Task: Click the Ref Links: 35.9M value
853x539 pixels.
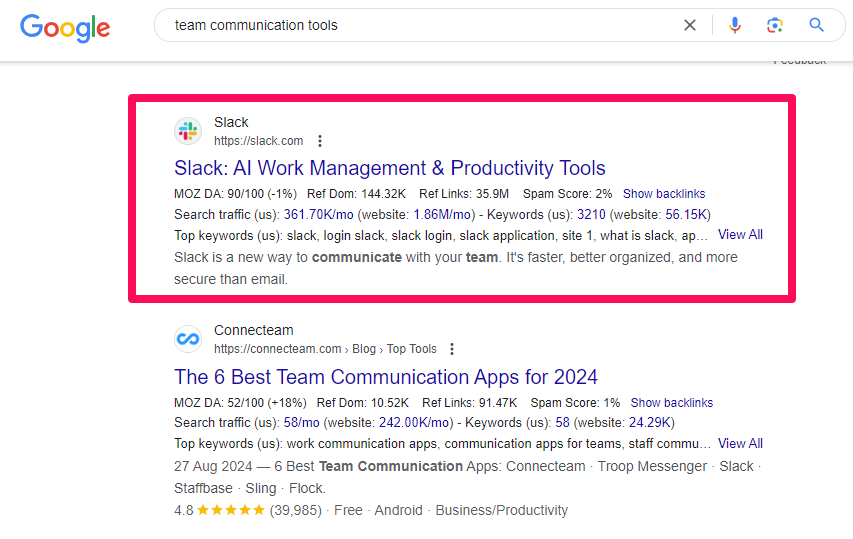Action: (463, 194)
